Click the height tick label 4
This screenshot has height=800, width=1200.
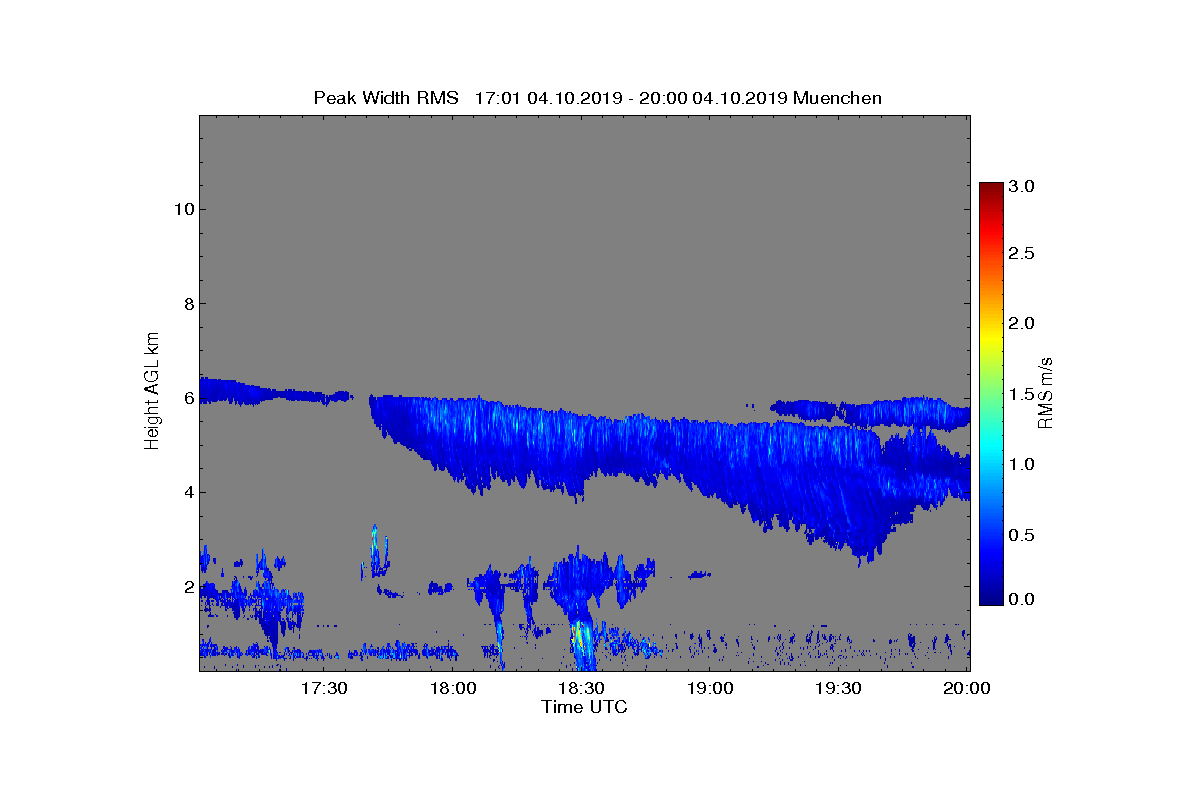[x=187, y=492]
